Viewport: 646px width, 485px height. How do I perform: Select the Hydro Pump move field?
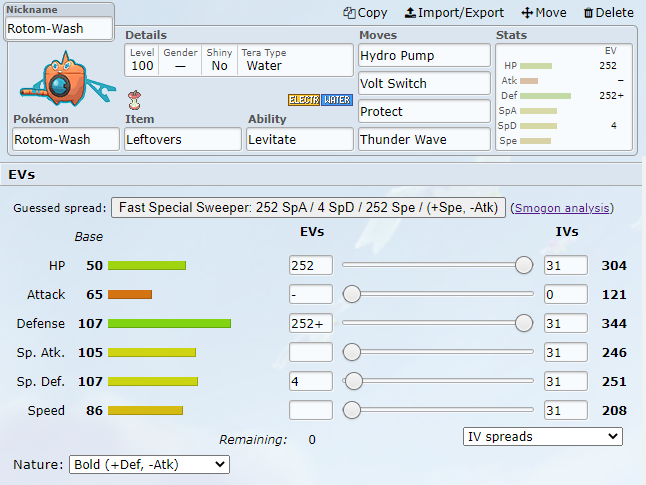point(424,55)
